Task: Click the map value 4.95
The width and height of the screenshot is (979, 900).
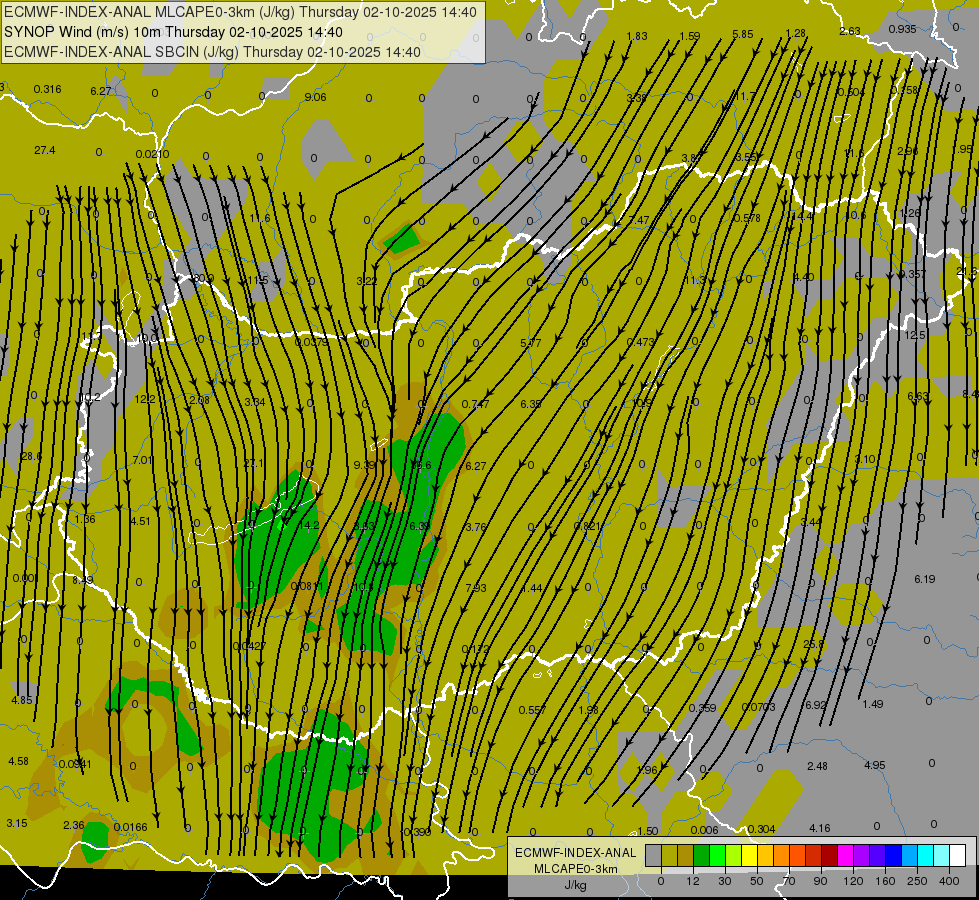Action: click(x=875, y=765)
